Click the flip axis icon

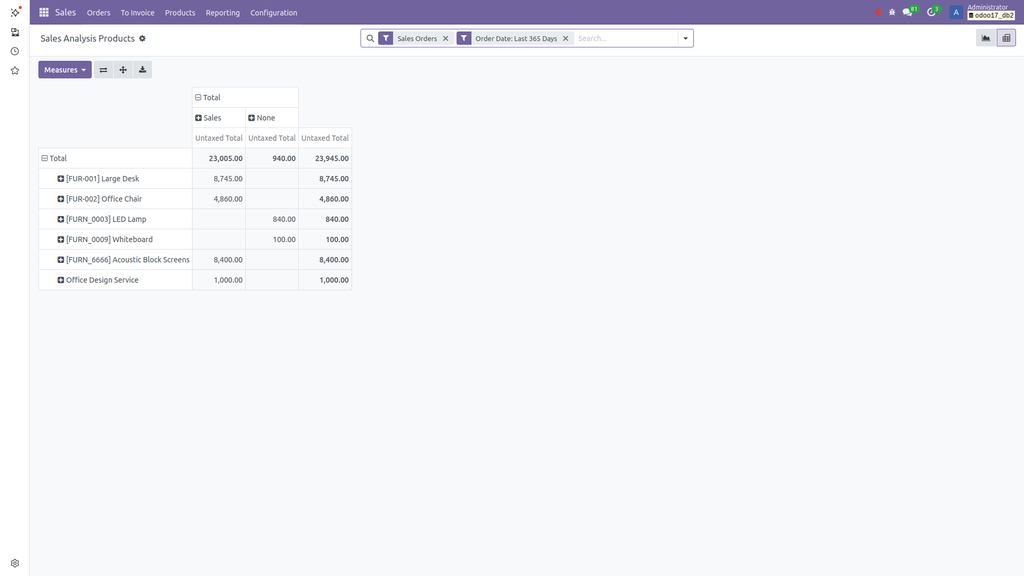click(103, 70)
